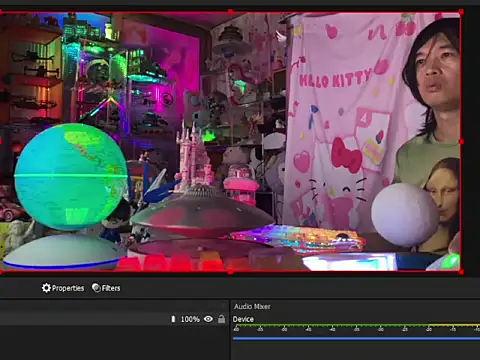Viewport: 480px width, 360px height.
Task: Click the small source type icon before 100%
Action: point(173,319)
